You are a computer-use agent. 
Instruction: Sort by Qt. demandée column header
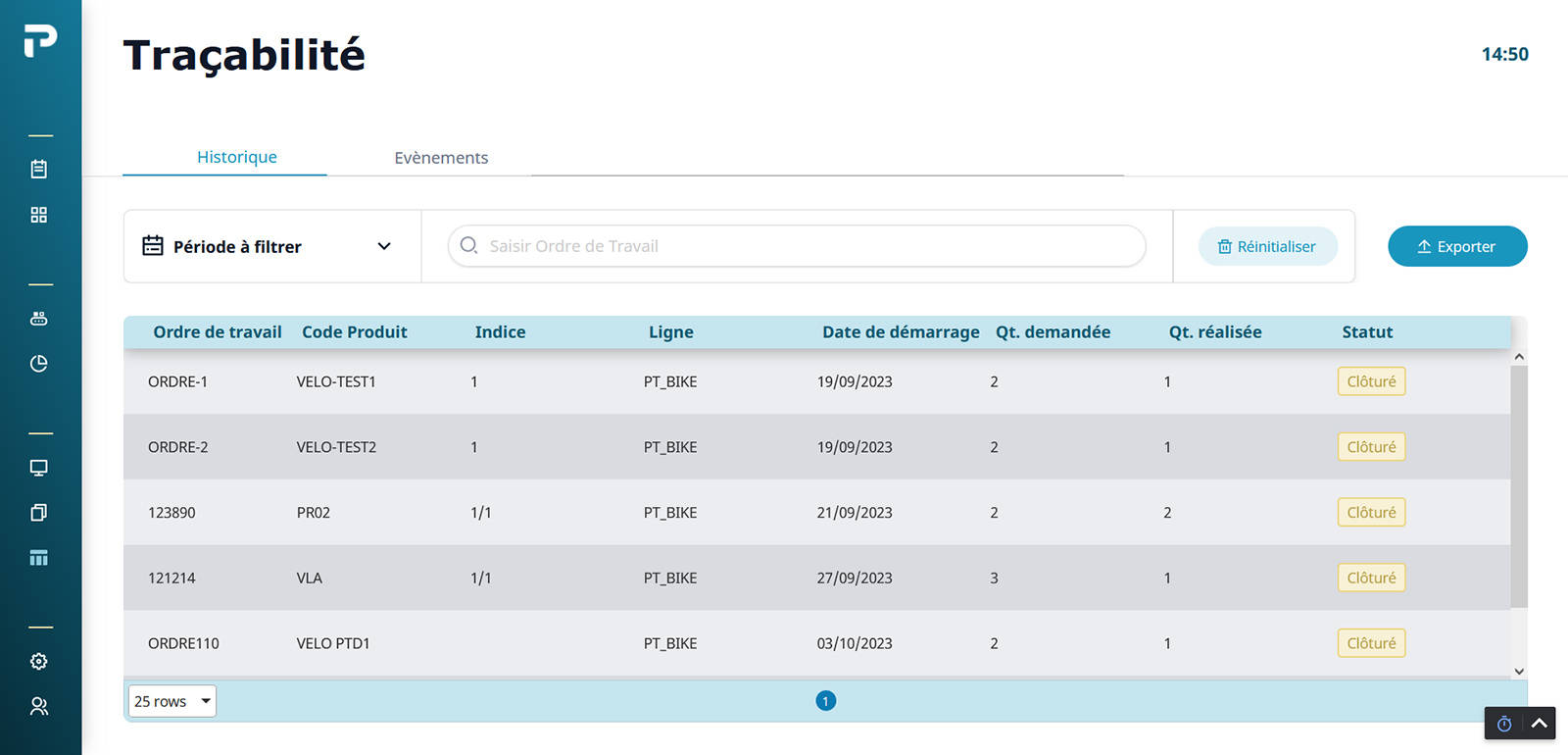pos(1053,332)
